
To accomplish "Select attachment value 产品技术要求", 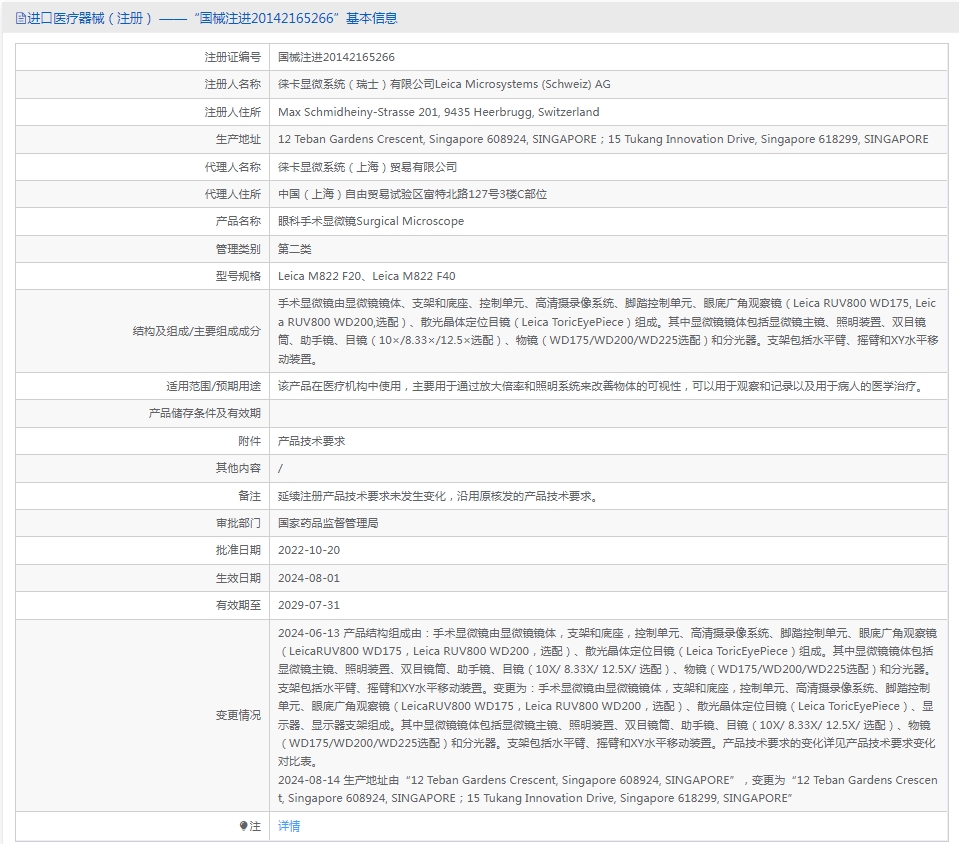I will coord(311,441).
